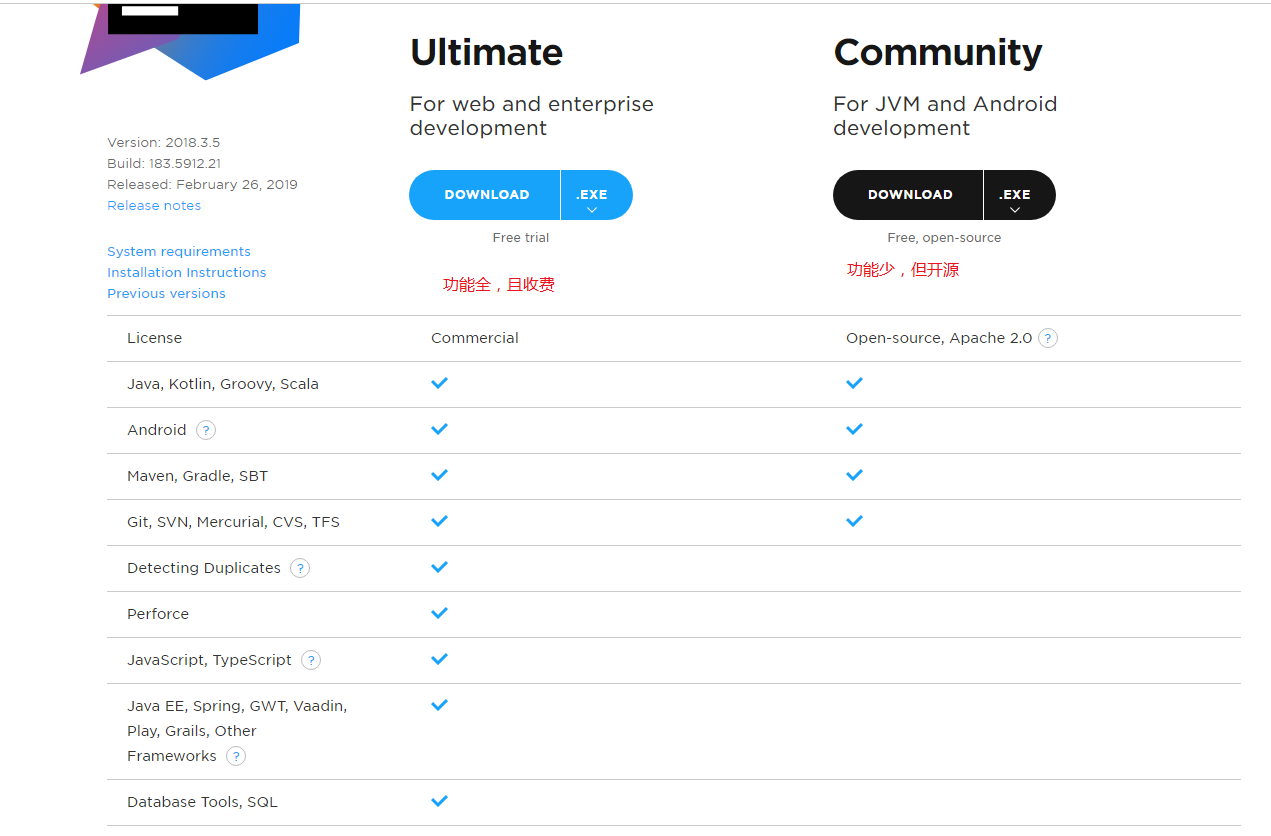This screenshot has height=836, width=1271.
Task: Open the Release notes link
Action: point(154,205)
